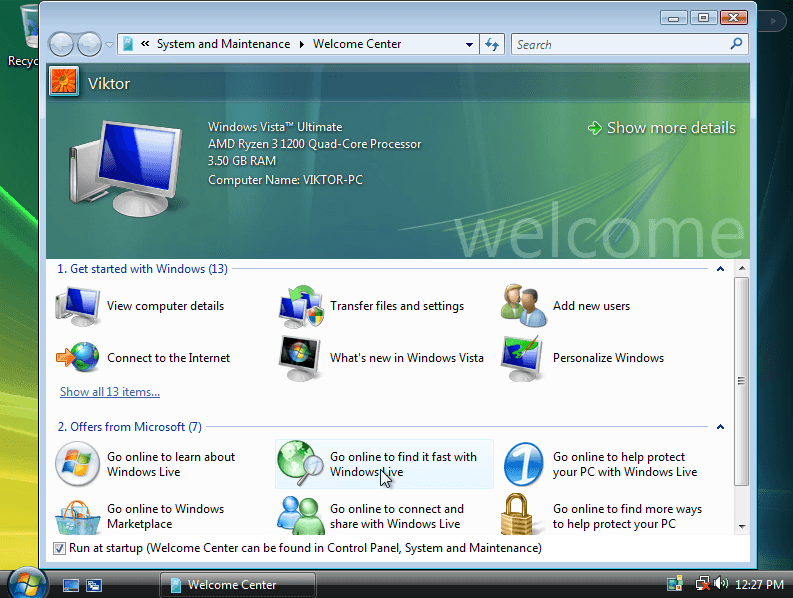Collapse the Get started with Windows section
This screenshot has width=793, height=598.
point(720,269)
